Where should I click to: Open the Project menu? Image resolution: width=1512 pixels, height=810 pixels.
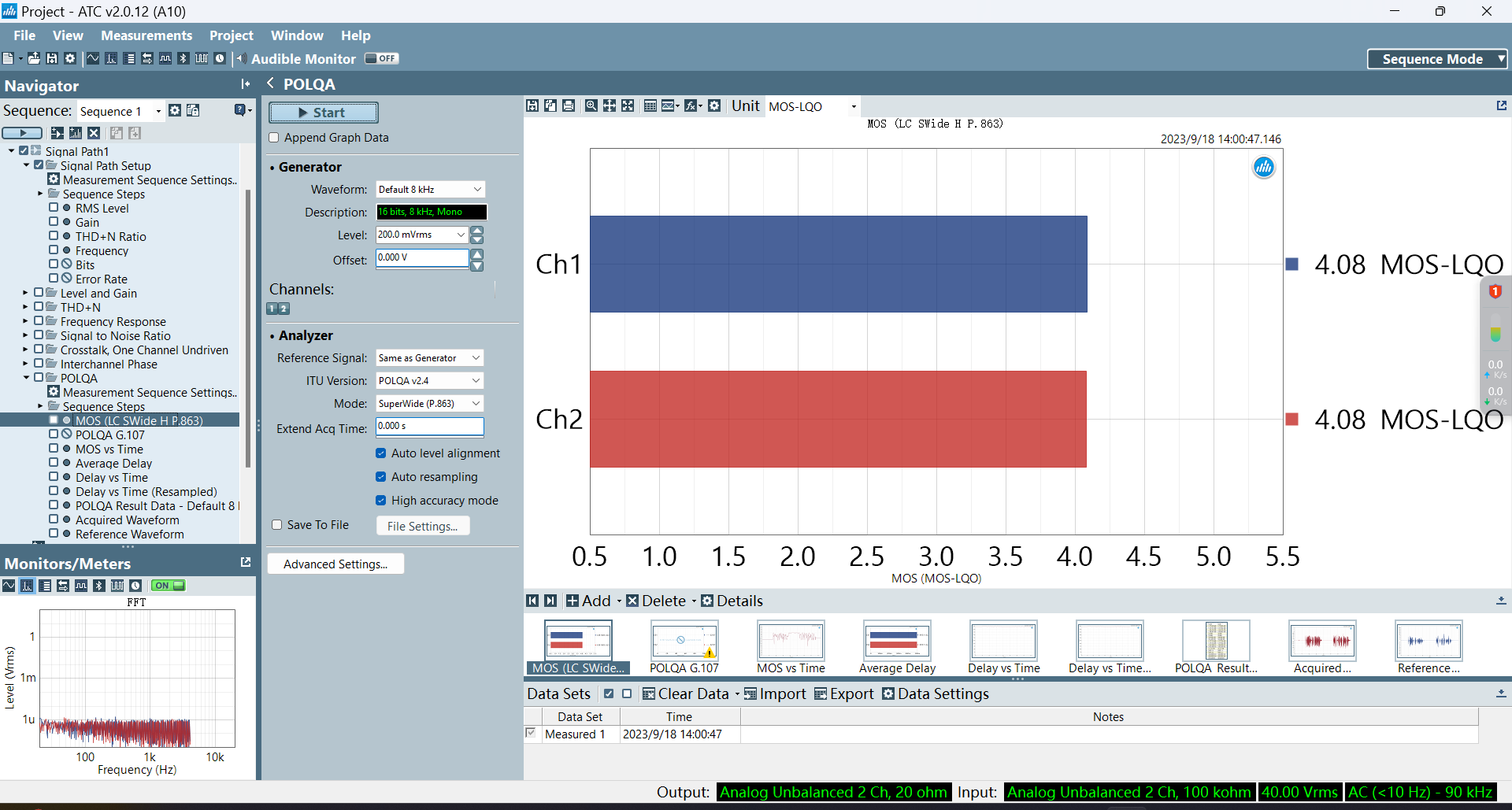[231, 35]
